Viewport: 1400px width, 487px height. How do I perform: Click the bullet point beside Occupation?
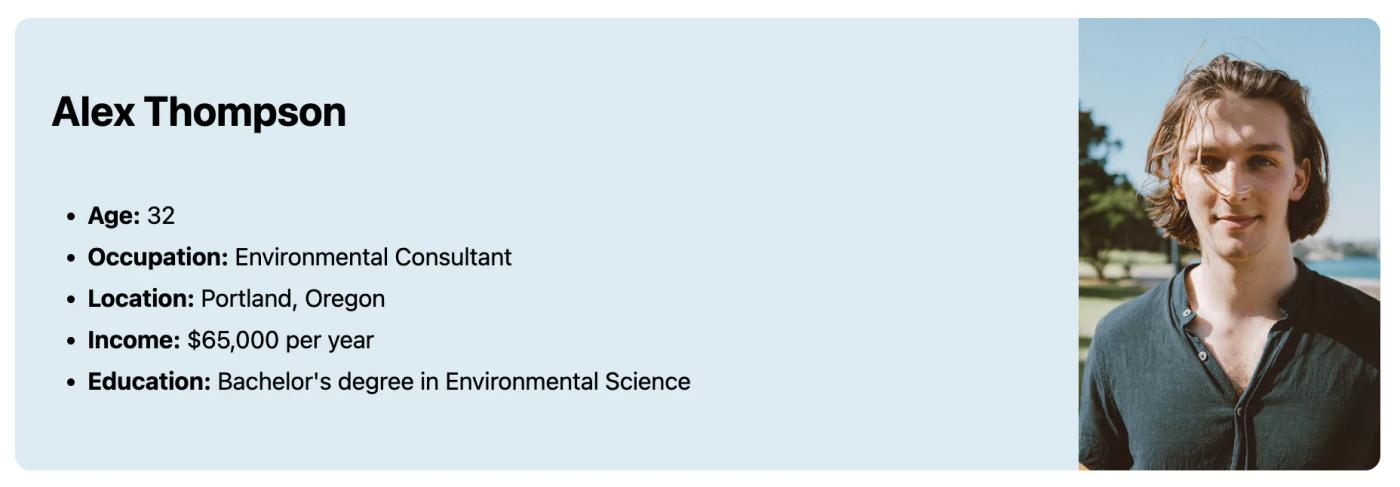point(70,258)
